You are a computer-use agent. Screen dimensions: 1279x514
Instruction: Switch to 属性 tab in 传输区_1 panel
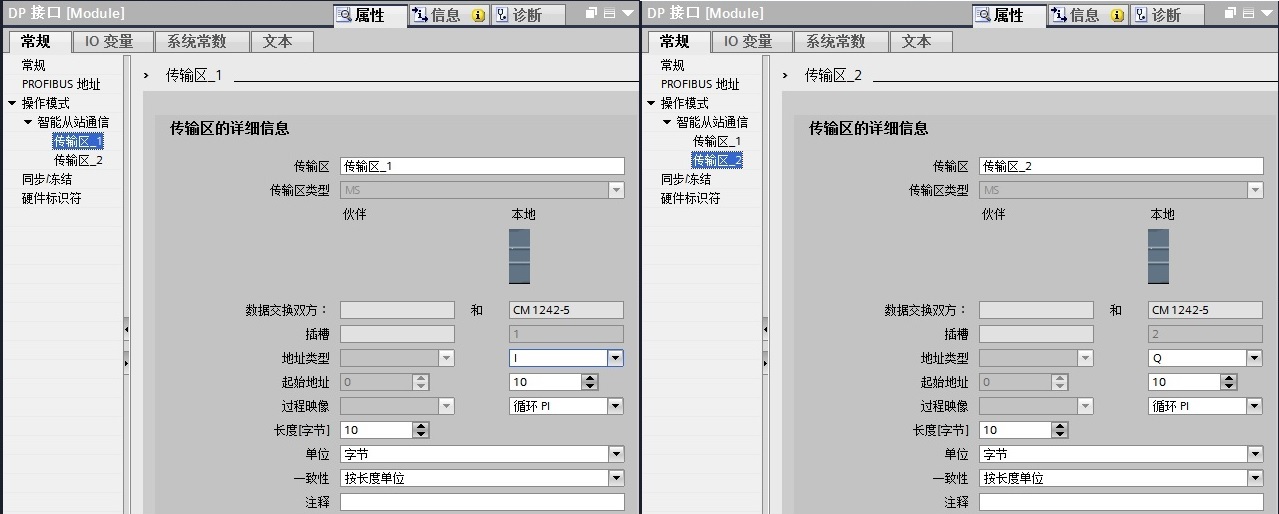[x=370, y=15]
